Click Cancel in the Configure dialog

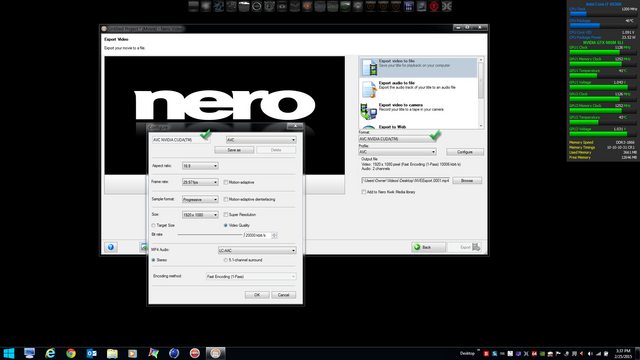(x=283, y=295)
